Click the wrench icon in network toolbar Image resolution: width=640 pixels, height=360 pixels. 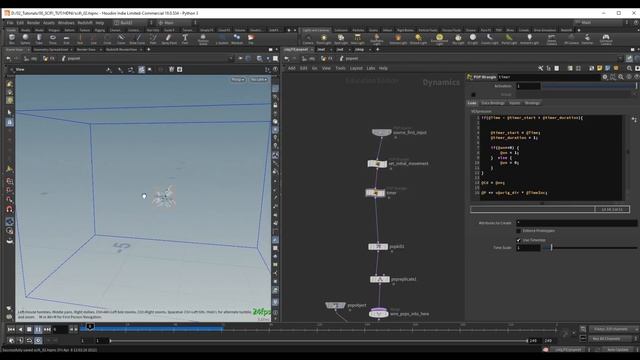coord(540,68)
